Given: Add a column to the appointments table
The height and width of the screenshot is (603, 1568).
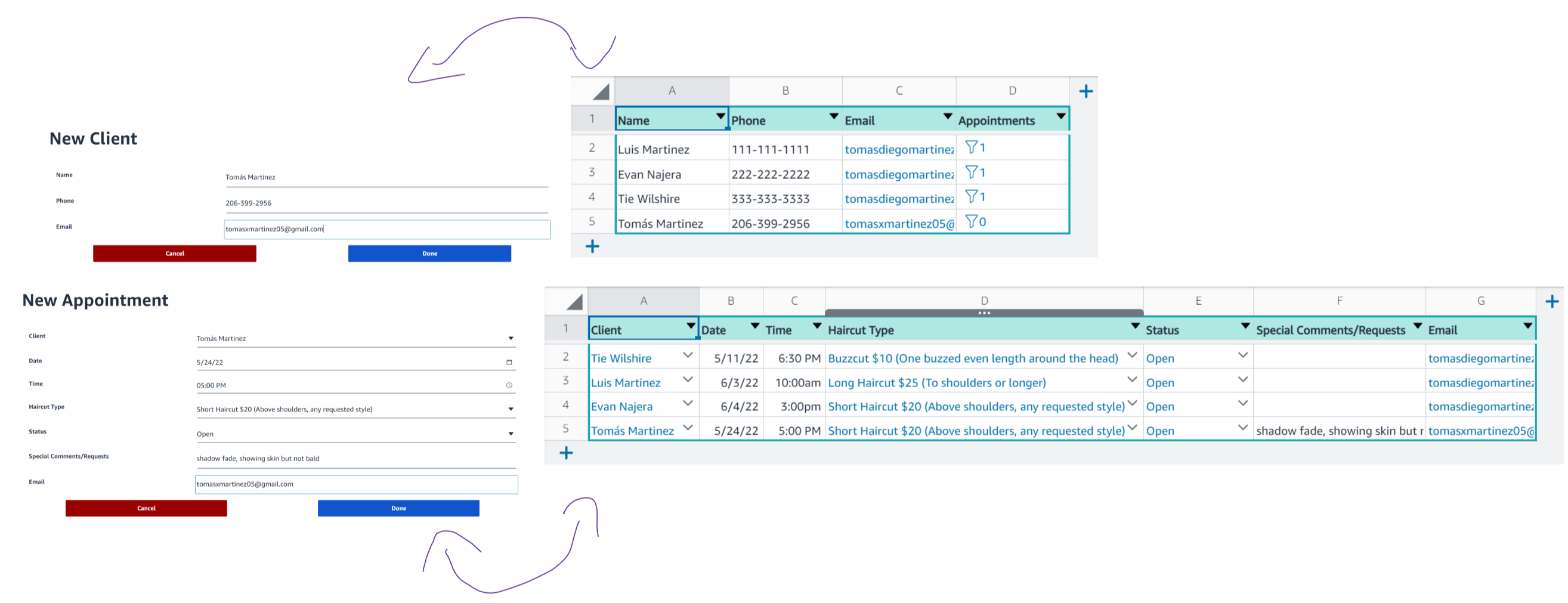Looking at the screenshot, I should click(1551, 301).
